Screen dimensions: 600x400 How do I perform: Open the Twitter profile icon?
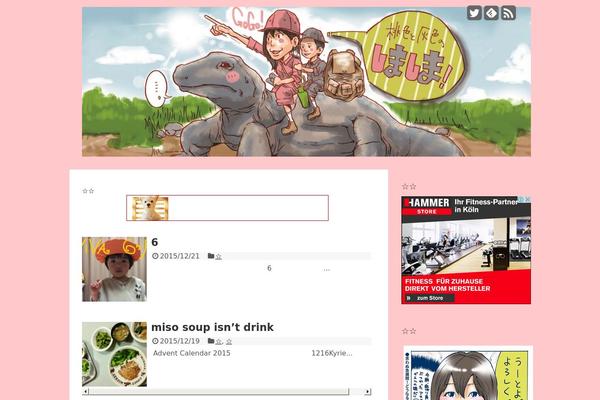click(x=474, y=13)
